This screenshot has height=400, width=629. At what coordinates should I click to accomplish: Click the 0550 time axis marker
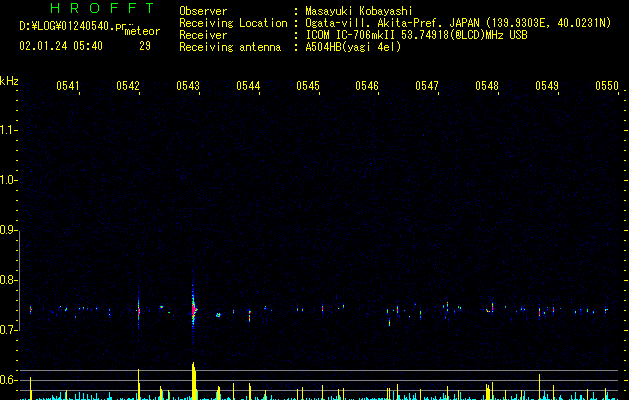tap(607, 86)
